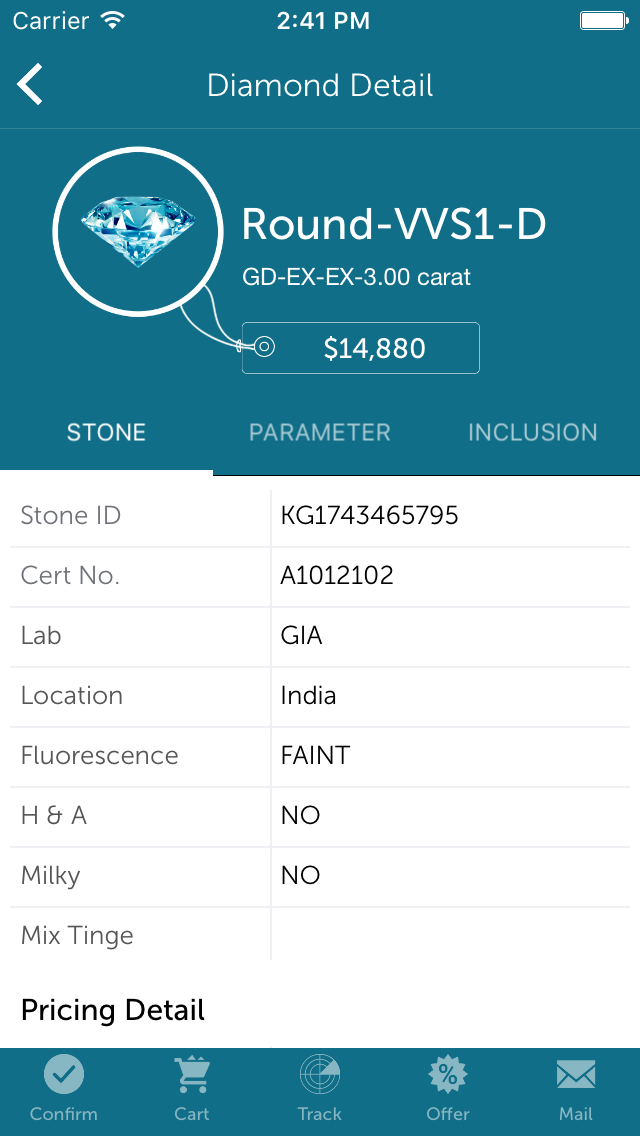
Task: Tap the price tag ring icon
Action: click(x=263, y=347)
